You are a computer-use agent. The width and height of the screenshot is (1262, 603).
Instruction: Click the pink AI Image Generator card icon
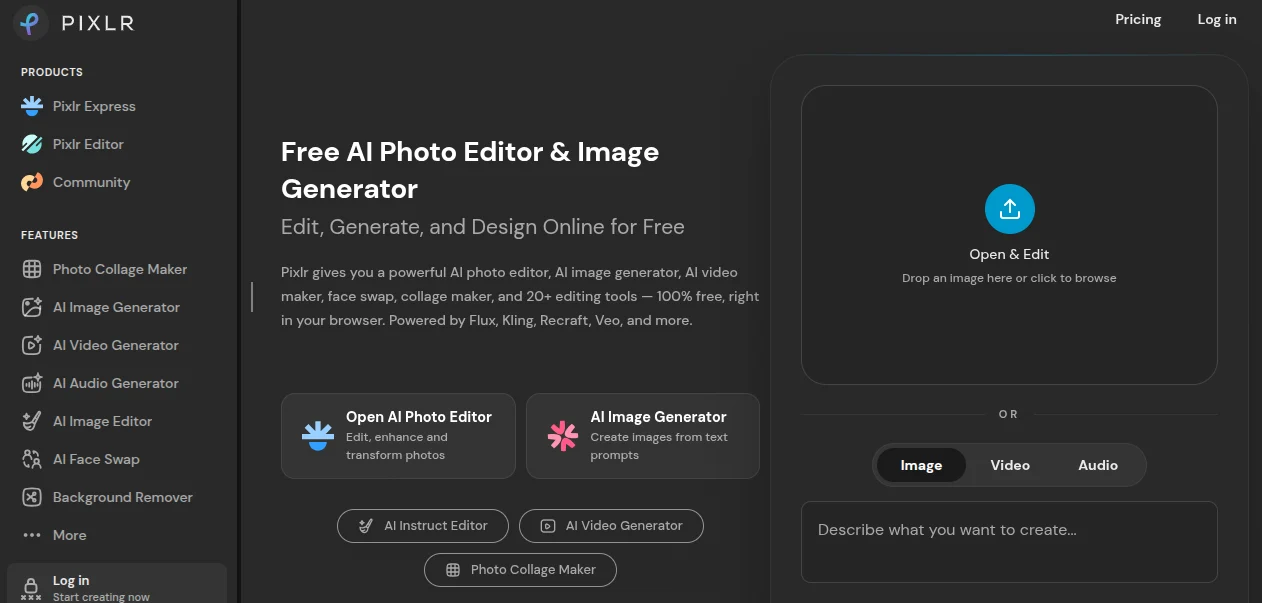[563, 436]
